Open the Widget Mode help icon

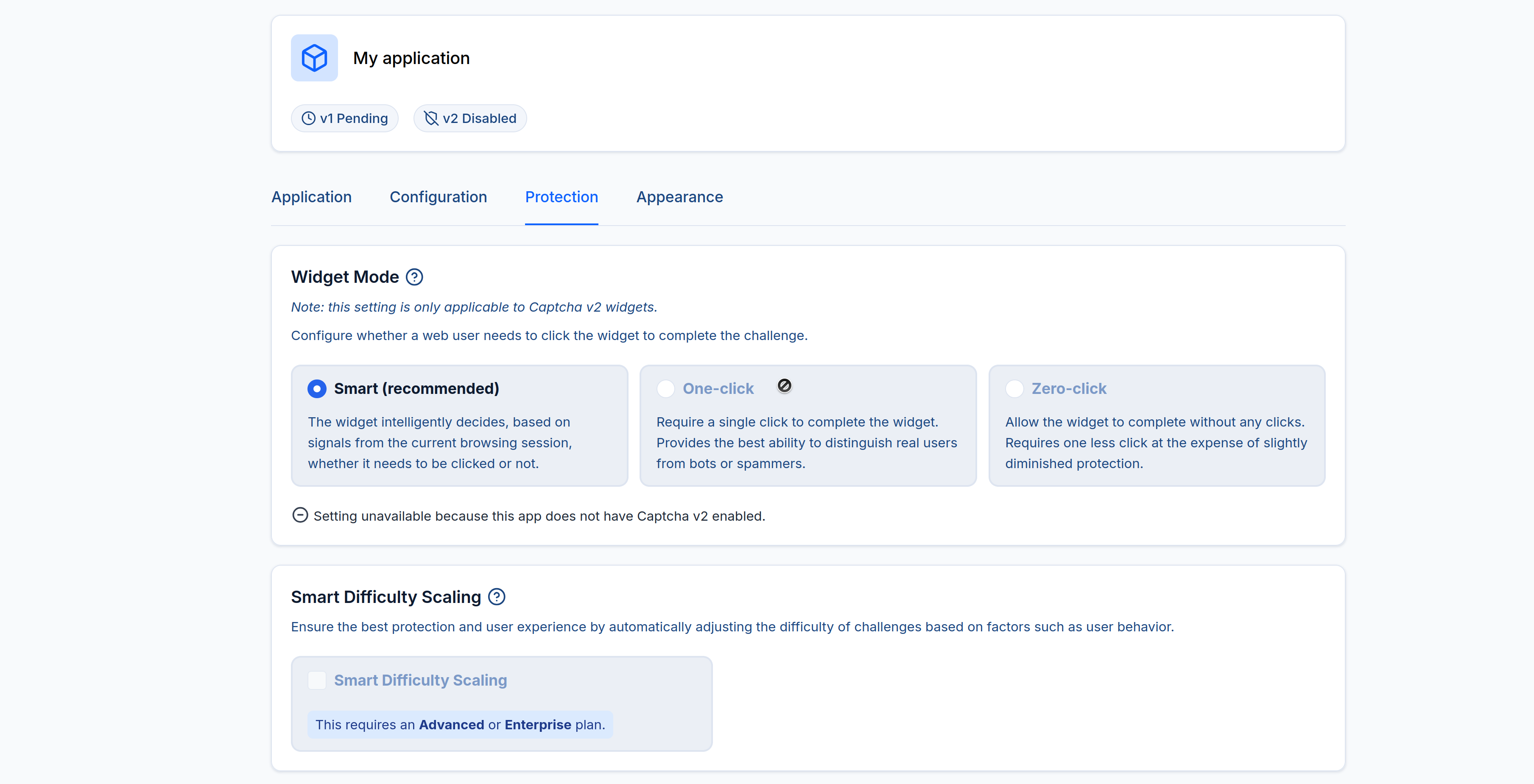coord(414,277)
